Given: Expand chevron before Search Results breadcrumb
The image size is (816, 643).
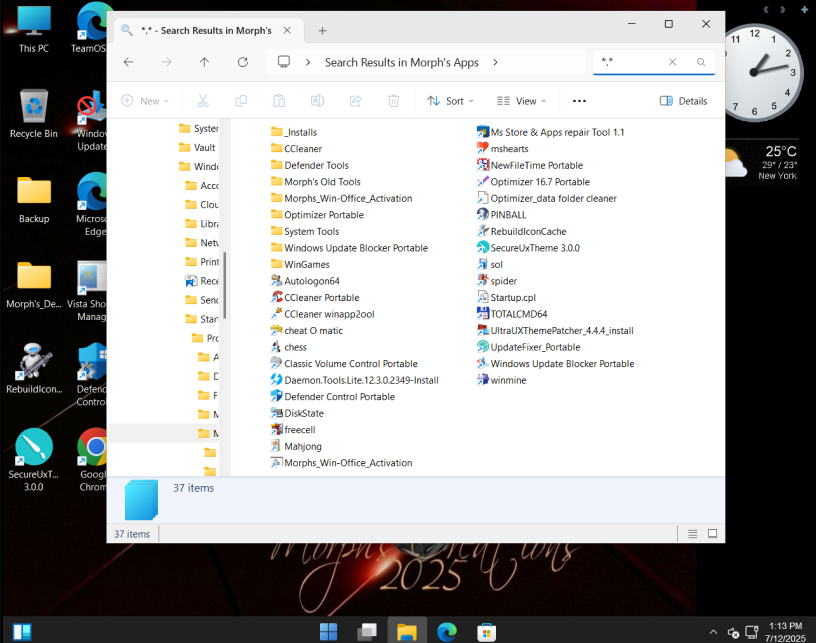Looking at the screenshot, I should 308,62.
